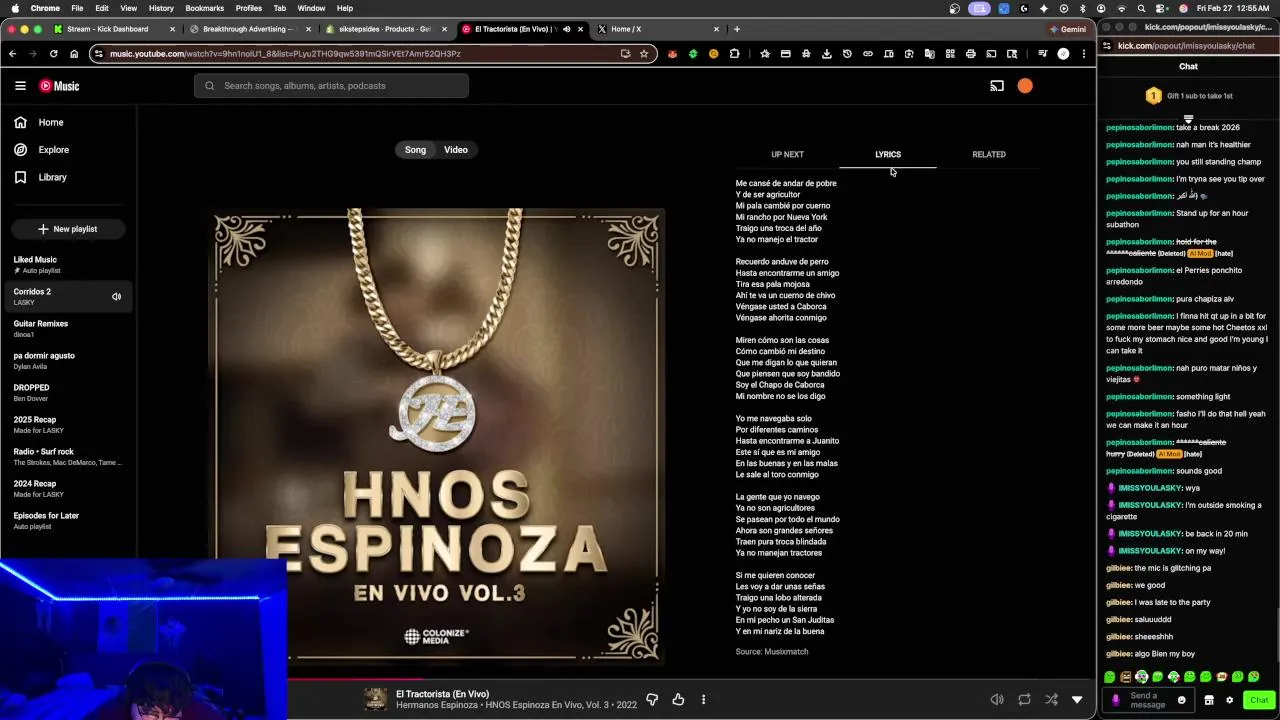The width and height of the screenshot is (1280, 720).
Task: Open the Guitar Remixes playlist
Action: click(66, 329)
